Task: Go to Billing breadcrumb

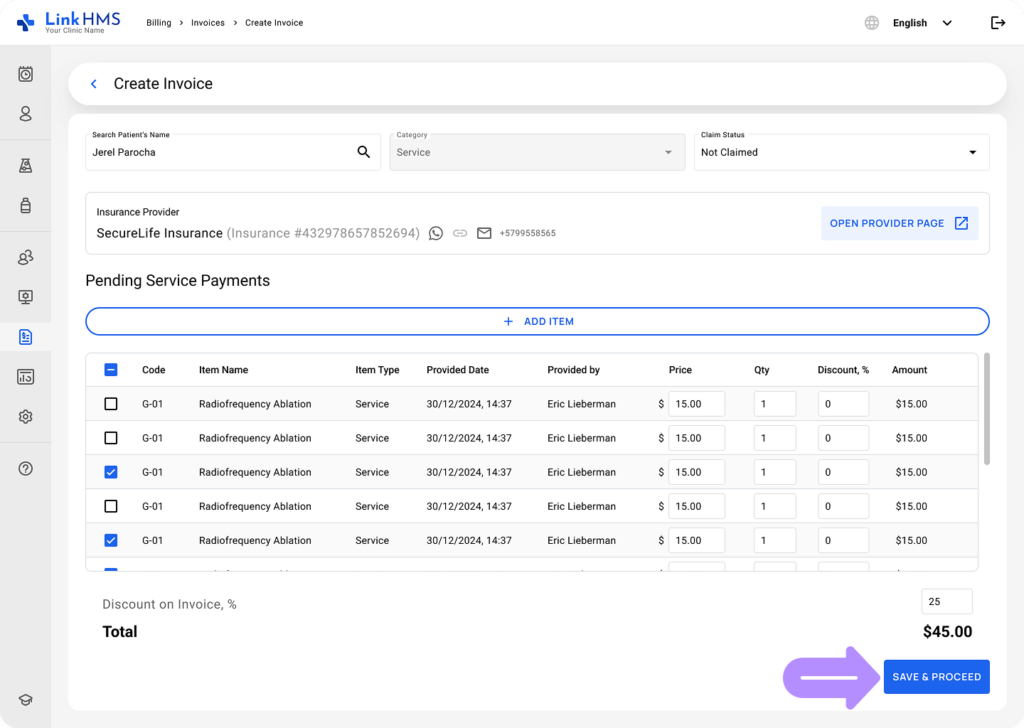Action: (x=159, y=23)
